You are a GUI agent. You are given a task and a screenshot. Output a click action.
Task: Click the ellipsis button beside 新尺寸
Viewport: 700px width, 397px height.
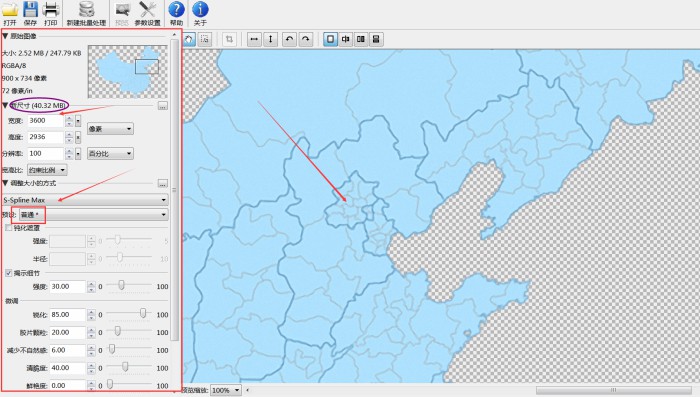[162, 106]
